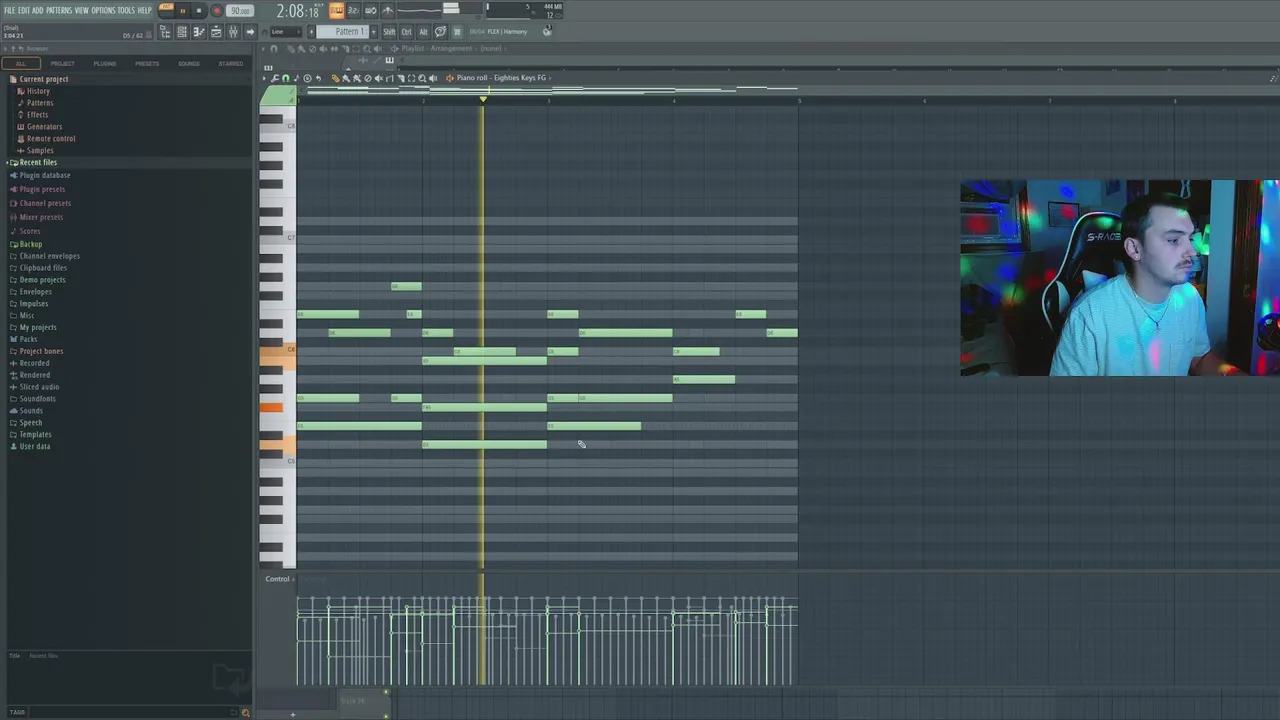Select the Piano roll Draw pencil tool

point(335,78)
